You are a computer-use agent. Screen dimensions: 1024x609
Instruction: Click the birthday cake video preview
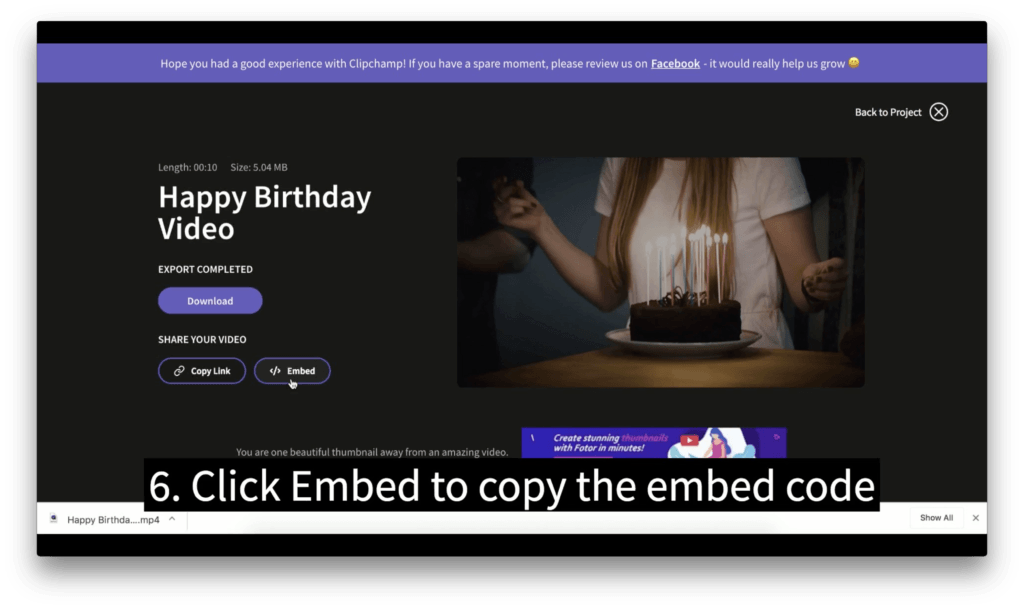coord(660,272)
